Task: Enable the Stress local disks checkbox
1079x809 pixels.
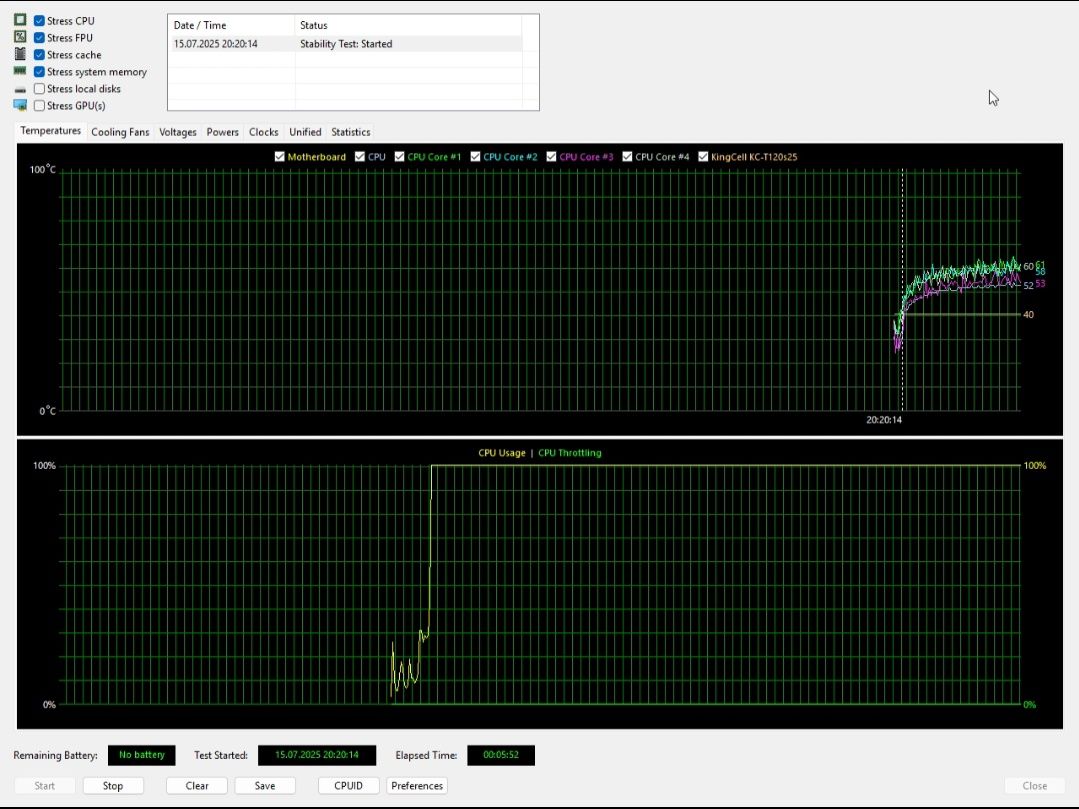Action: coord(39,89)
